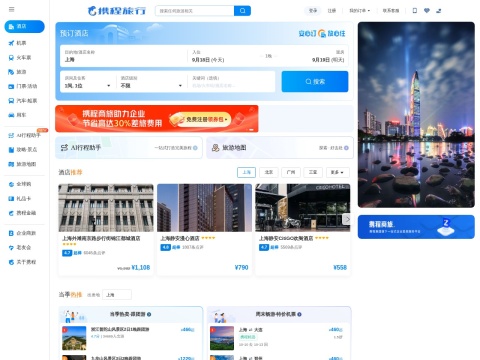Expand the rooms and guests dropdown
This screenshot has width=480, height=360.
(87, 82)
